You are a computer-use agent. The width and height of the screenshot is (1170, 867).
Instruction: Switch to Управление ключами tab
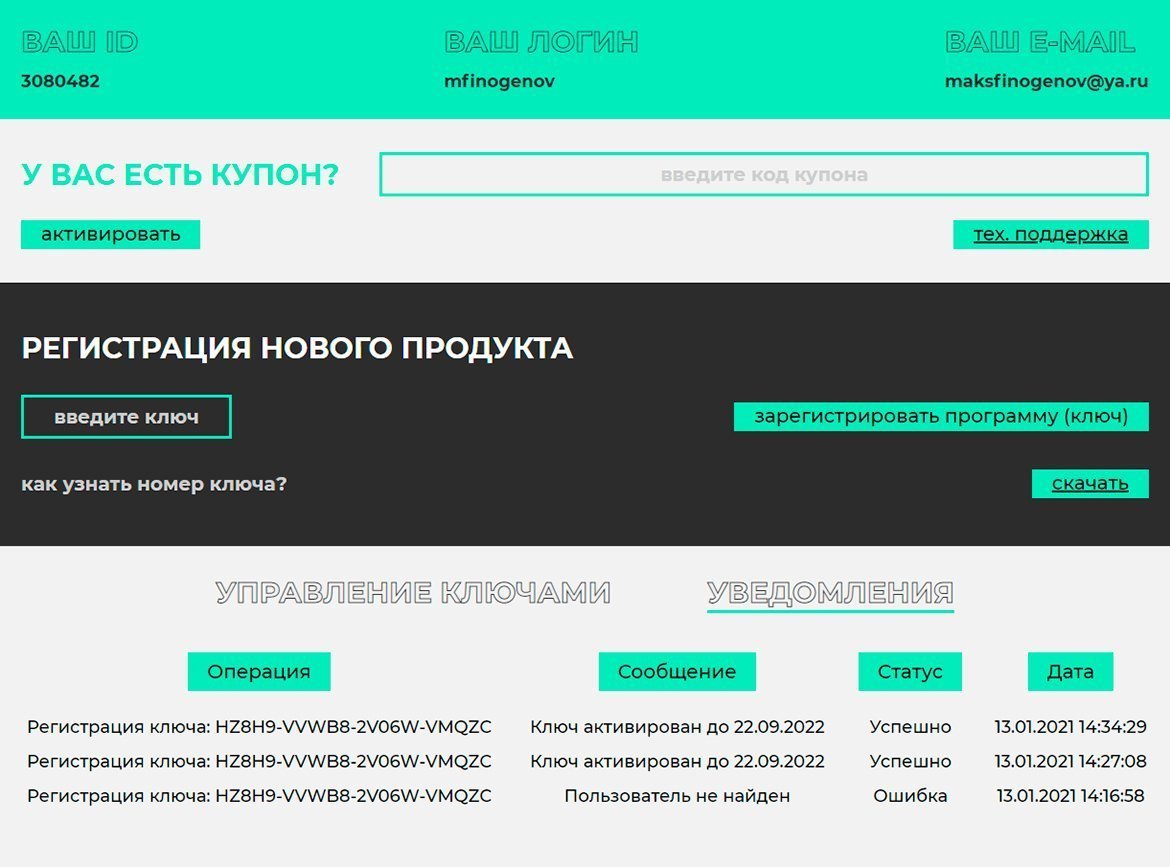coord(413,593)
